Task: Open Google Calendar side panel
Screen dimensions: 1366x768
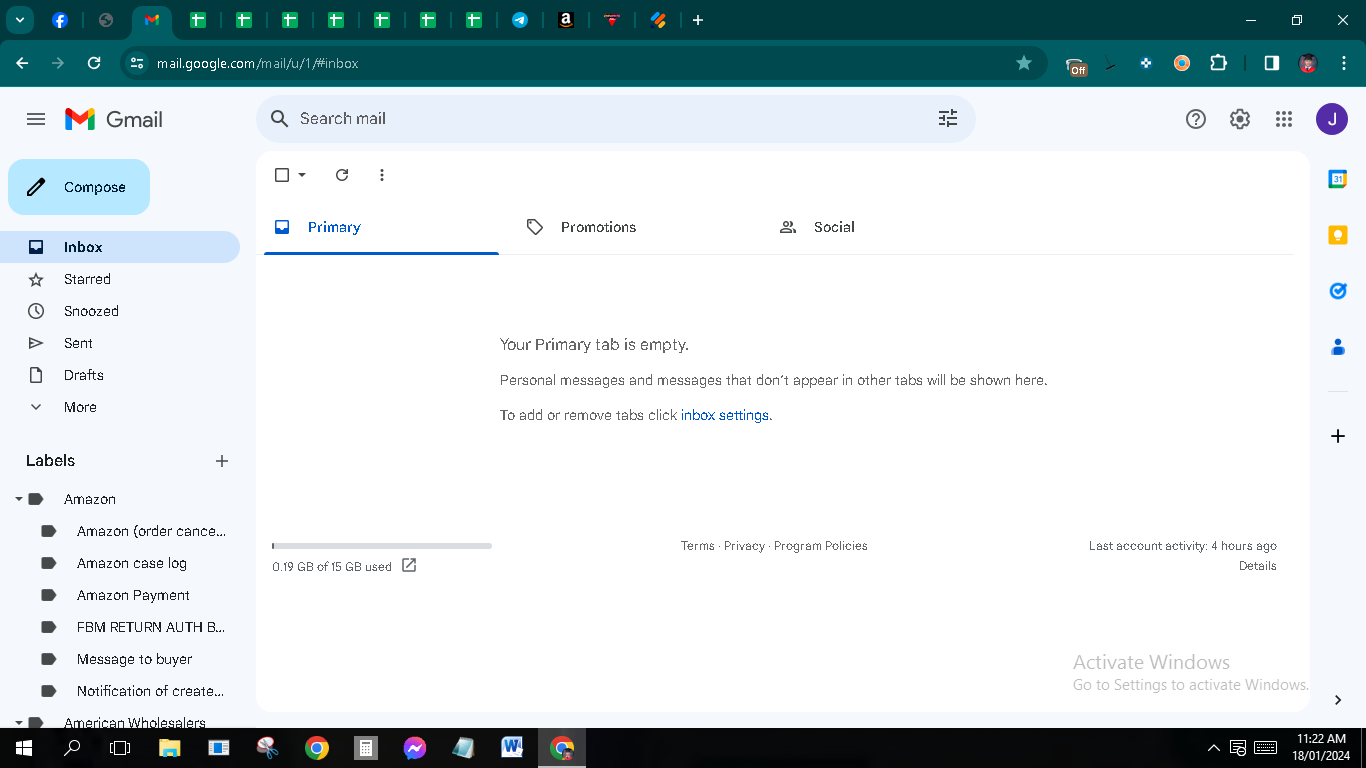Action: click(x=1338, y=179)
